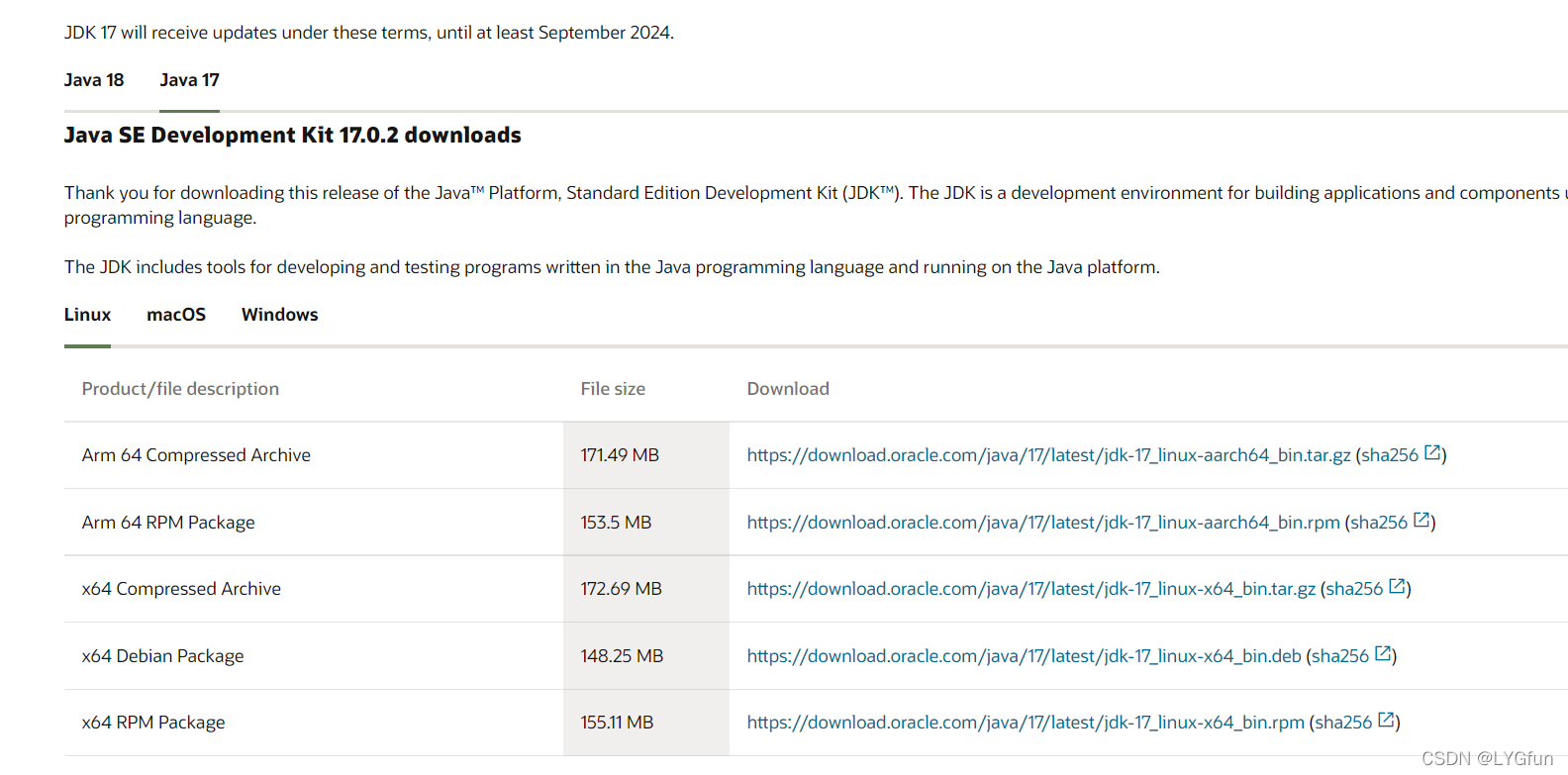1568x775 pixels.
Task: Select the Java 17 tab
Action: point(189,80)
